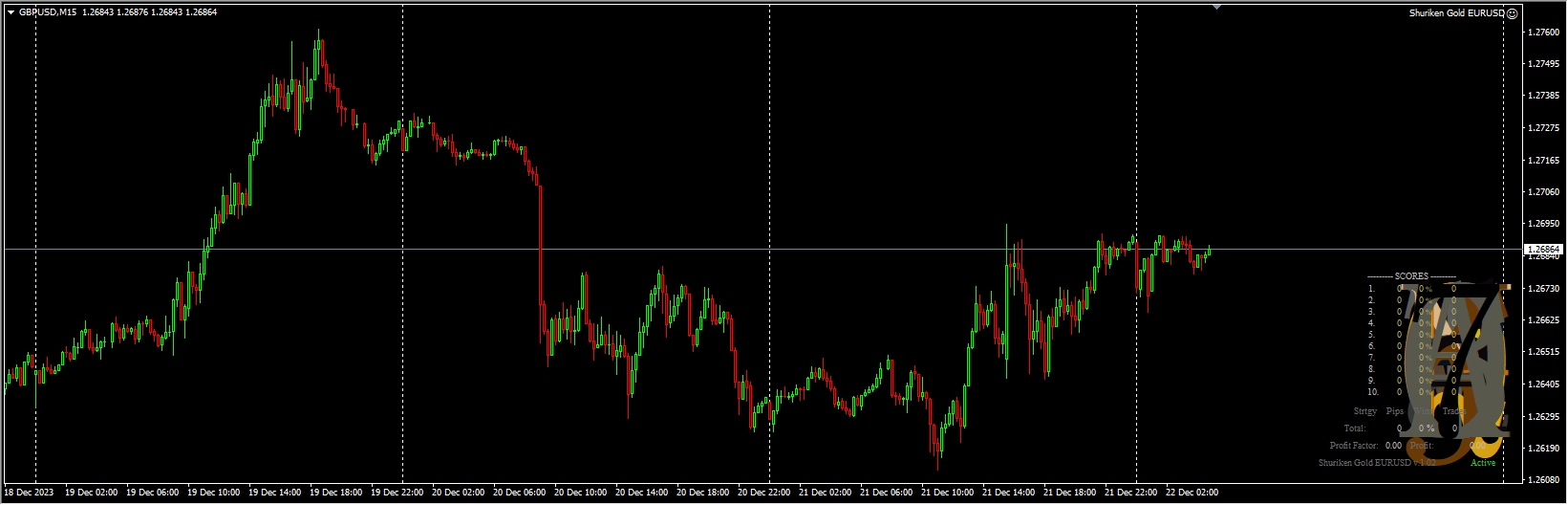Select score row number 1.
1568x505 pixels.
pyautogui.click(x=1412, y=288)
